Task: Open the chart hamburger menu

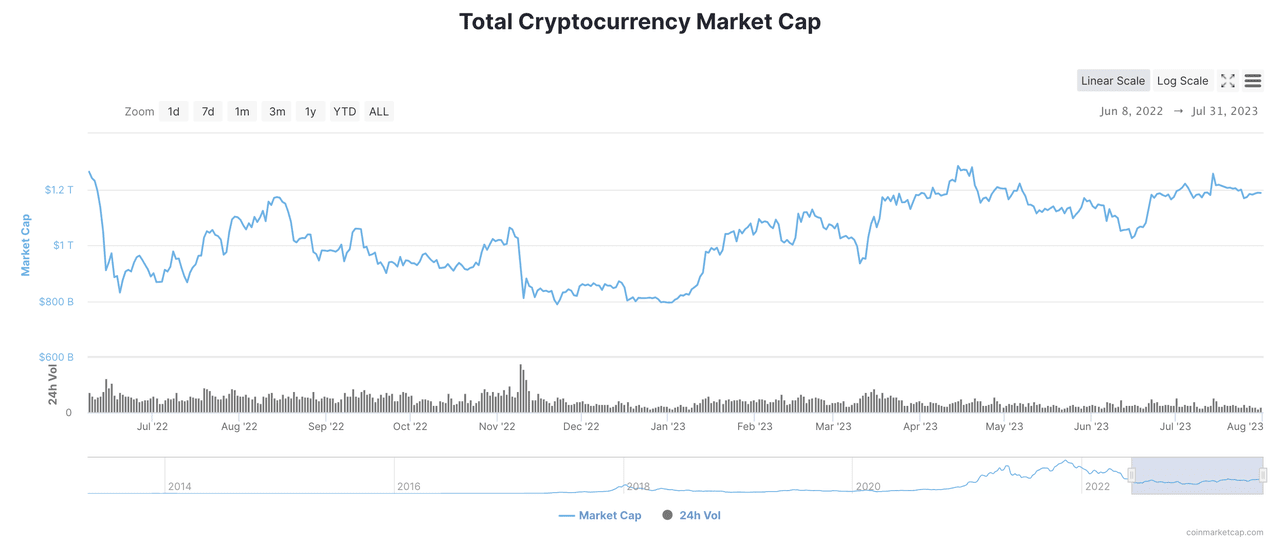Action: 1253,81
